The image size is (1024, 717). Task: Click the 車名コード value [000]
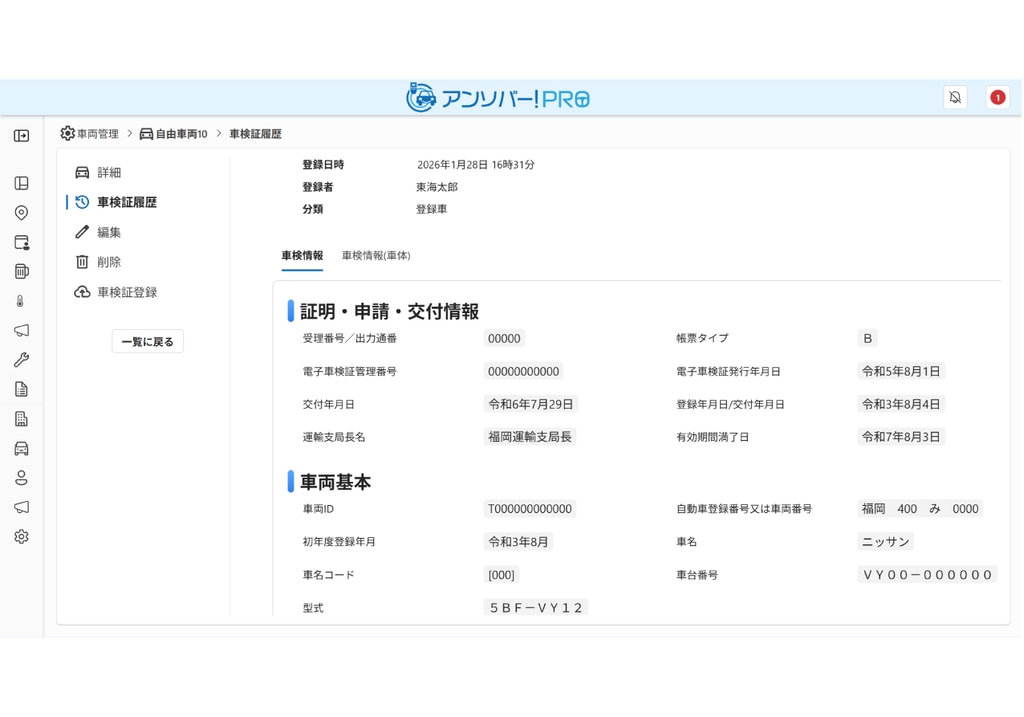click(x=501, y=575)
